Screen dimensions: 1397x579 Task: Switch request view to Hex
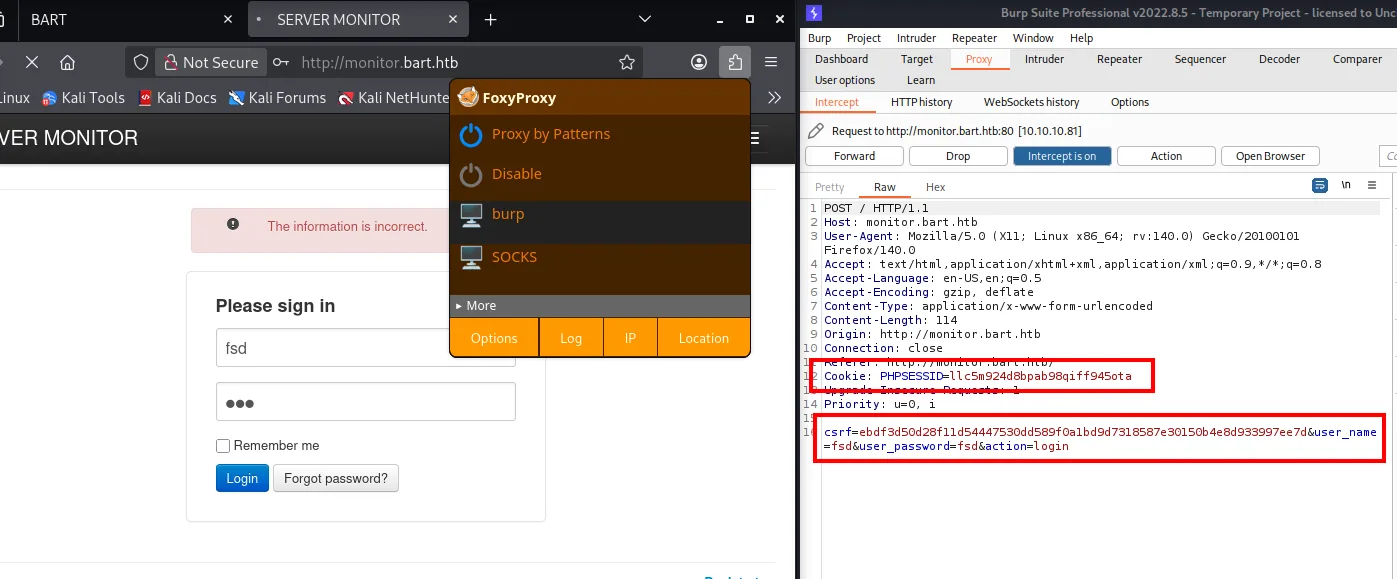click(935, 187)
